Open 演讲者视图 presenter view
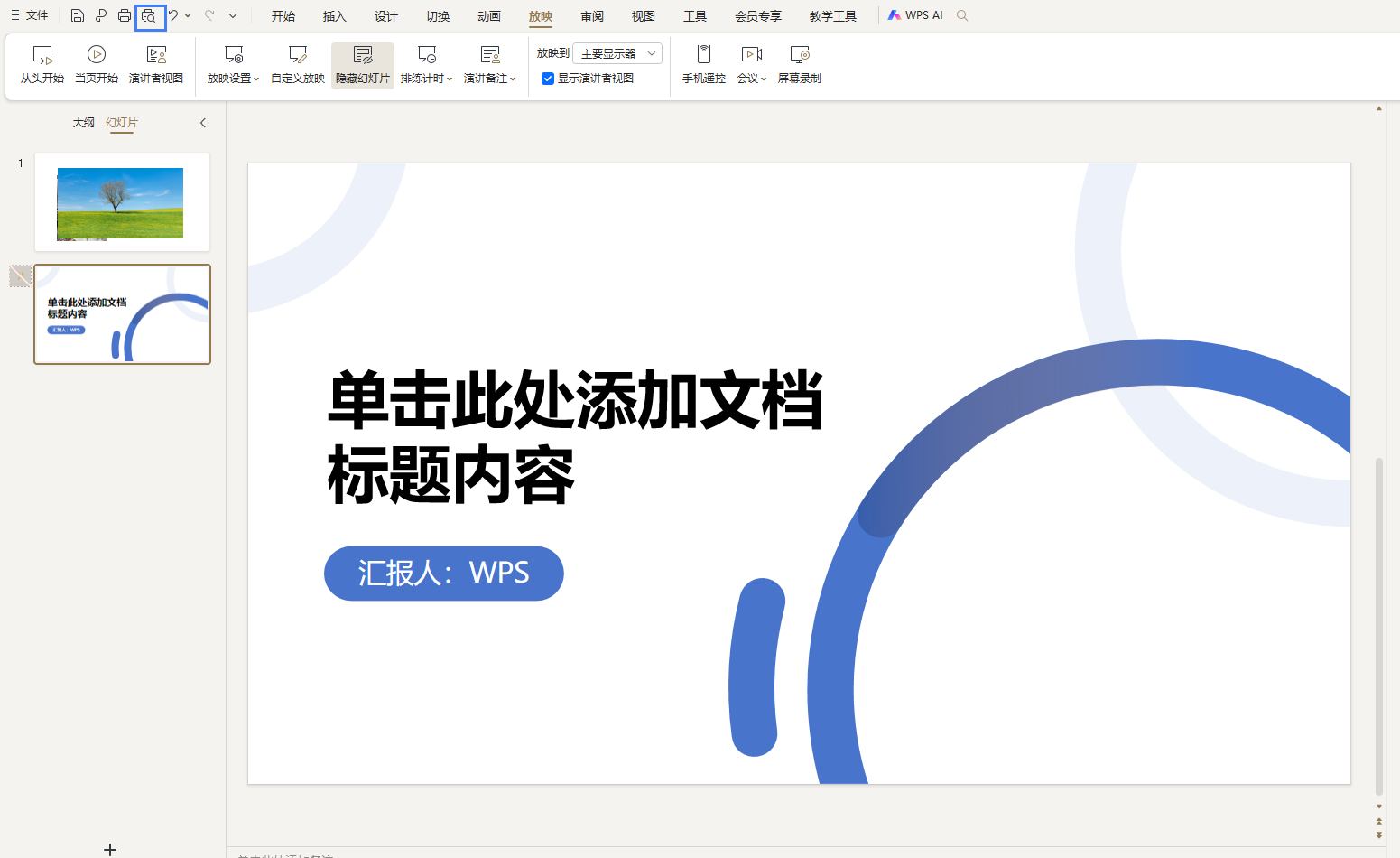 (x=156, y=65)
